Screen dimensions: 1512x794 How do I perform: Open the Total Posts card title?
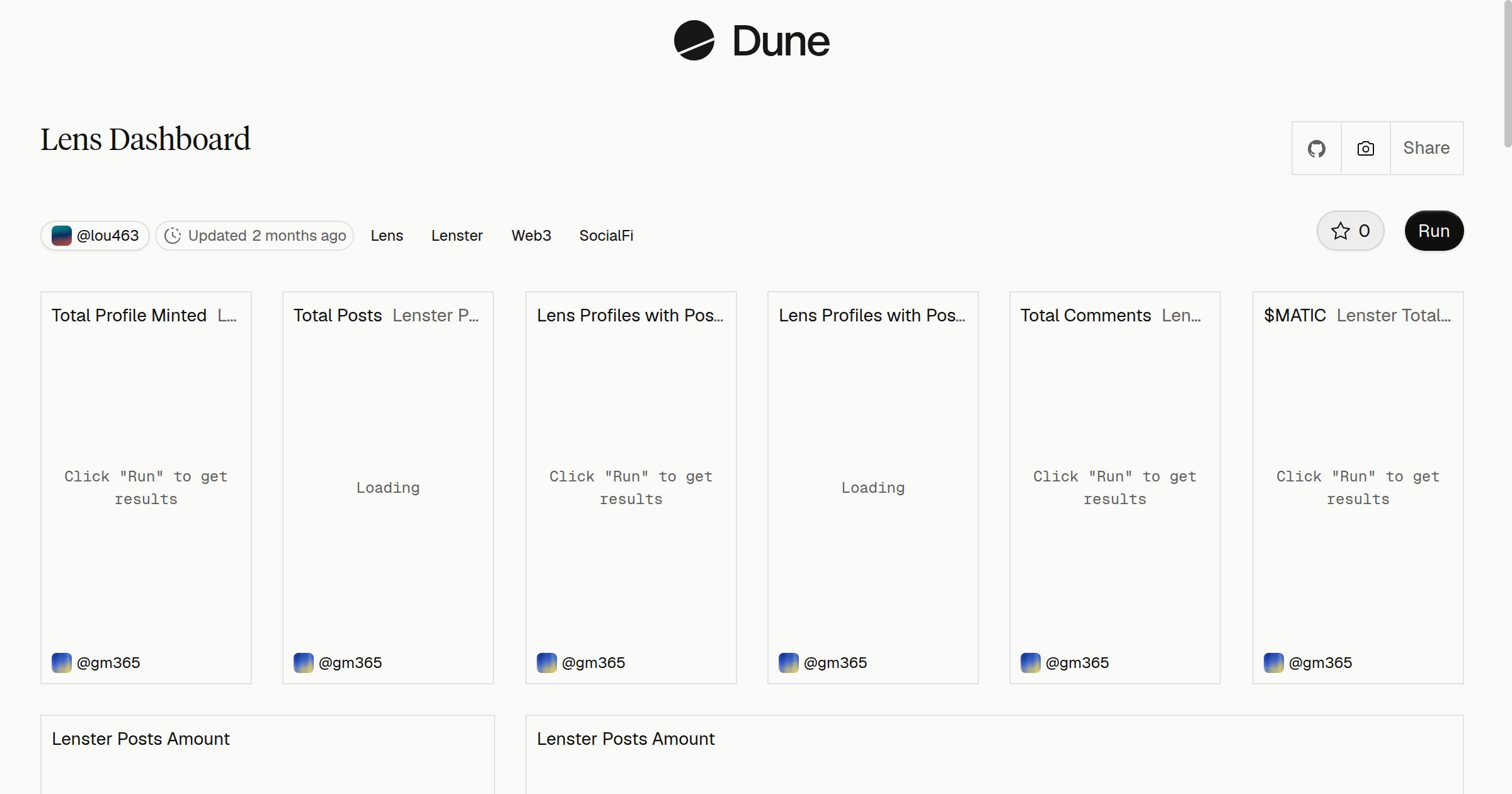(x=338, y=315)
